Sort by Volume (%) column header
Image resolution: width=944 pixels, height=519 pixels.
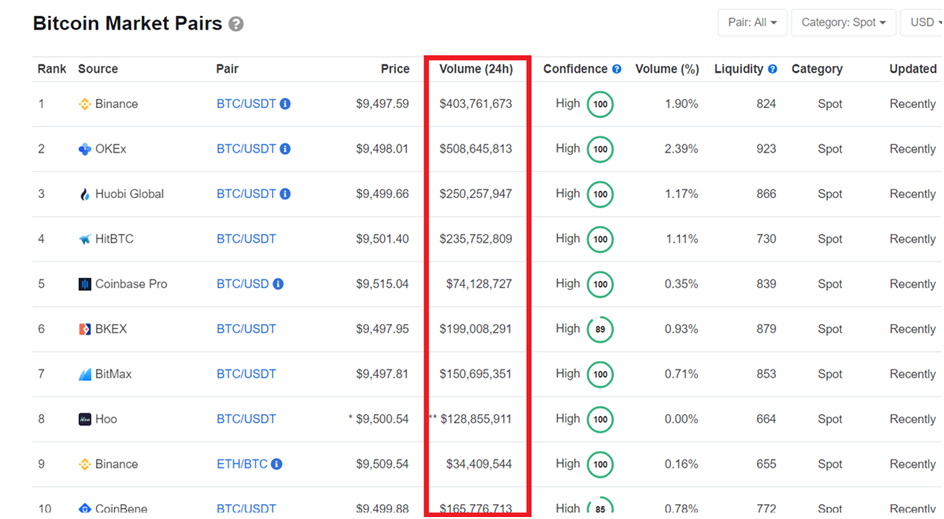pyautogui.click(x=667, y=69)
